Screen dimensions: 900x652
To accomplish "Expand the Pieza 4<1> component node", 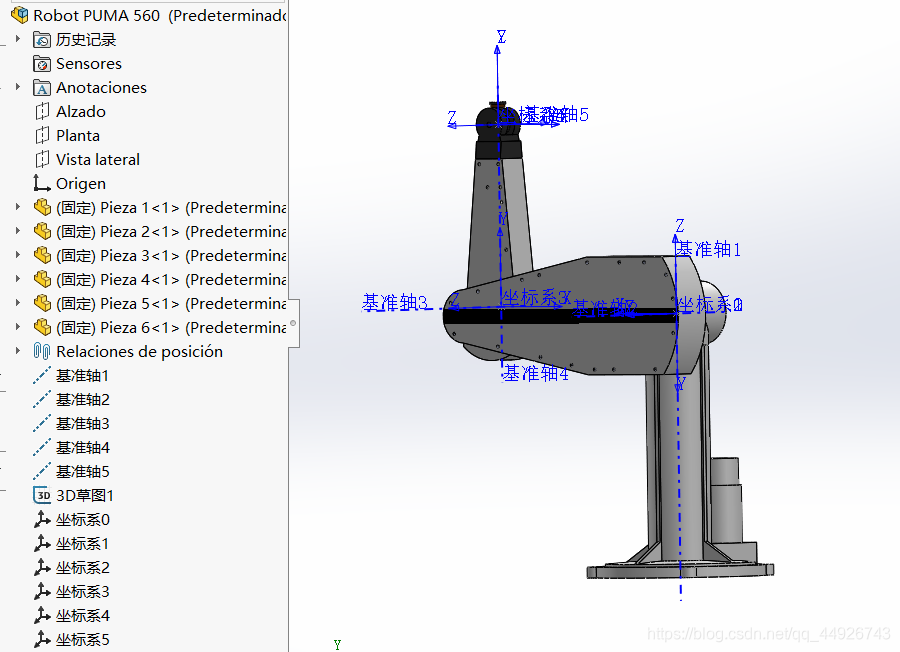I will tap(18, 279).
